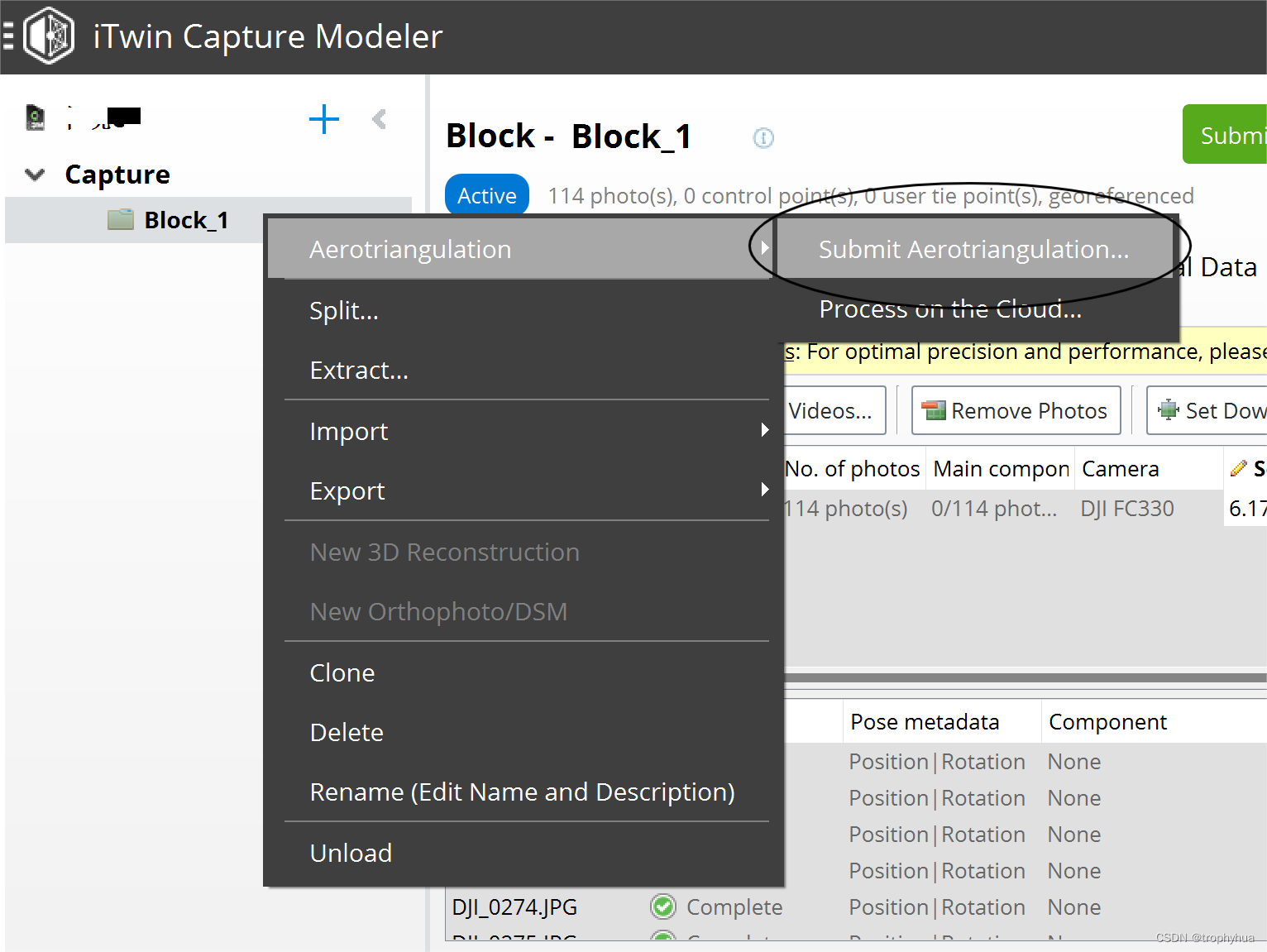1267x952 pixels.
Task: Click the Set Downsampling button
Action: click(1207, 410)
